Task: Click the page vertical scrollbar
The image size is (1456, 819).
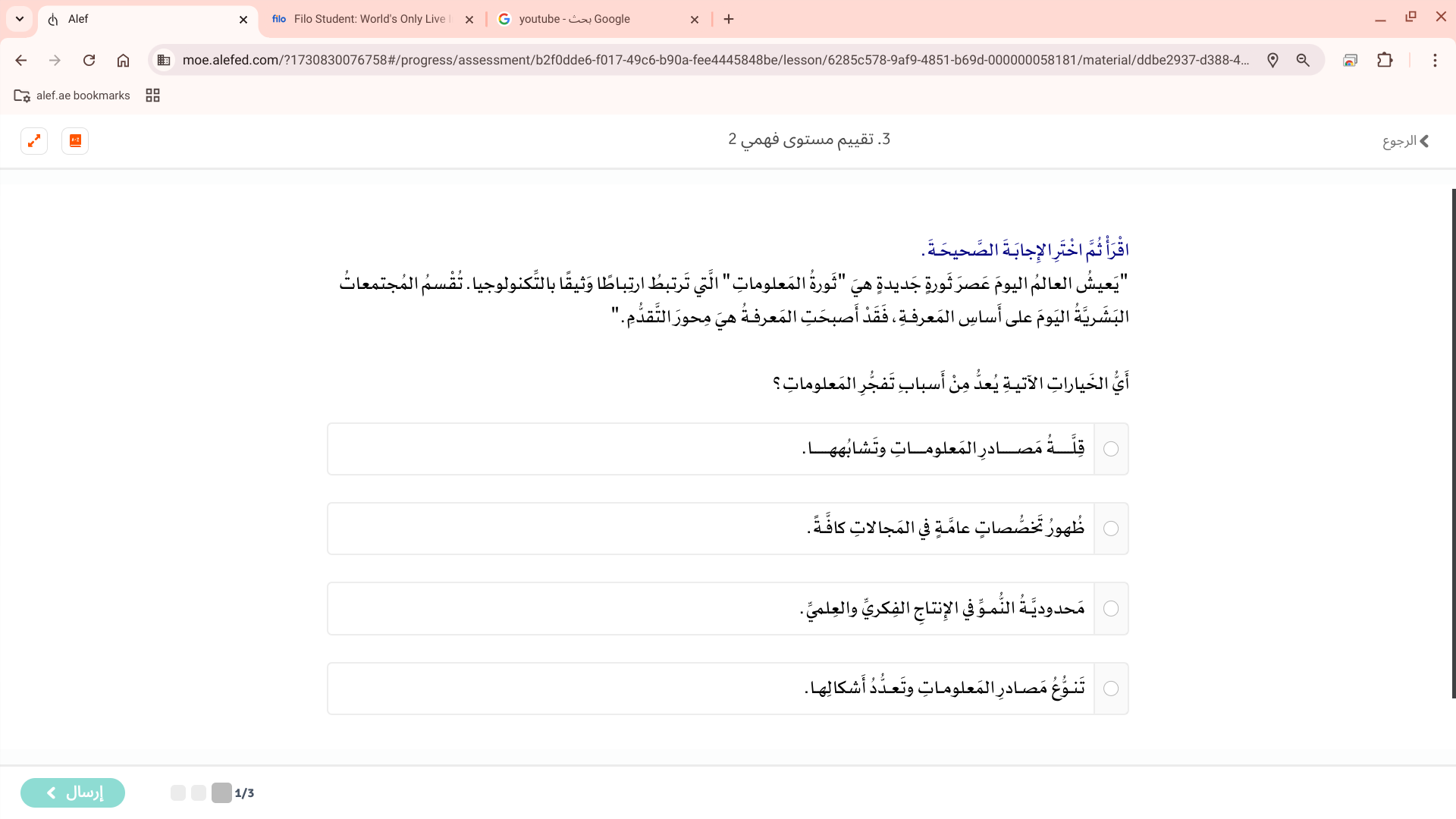Action: [1453, 444]
